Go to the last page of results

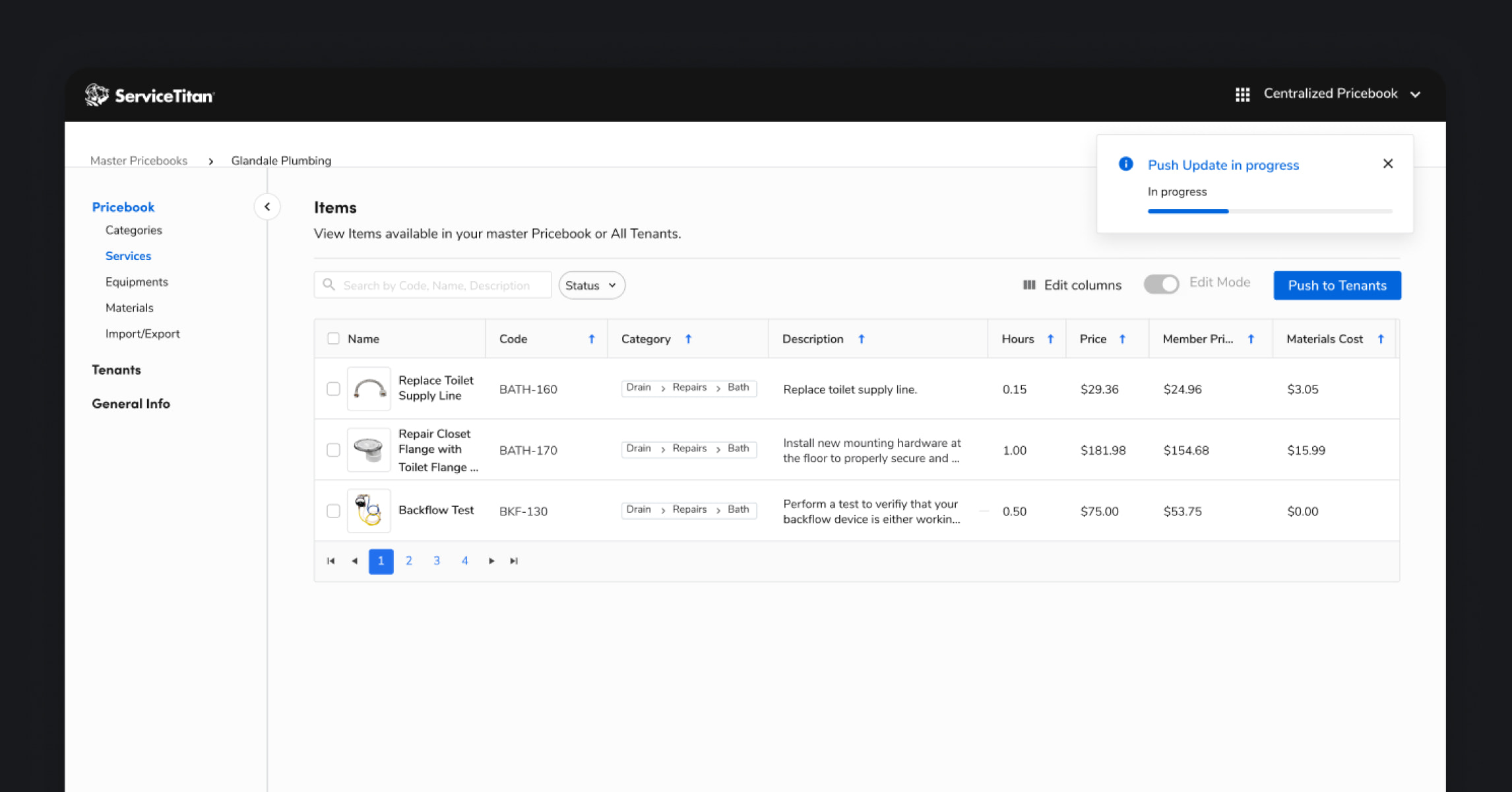(x=514, y=561)
